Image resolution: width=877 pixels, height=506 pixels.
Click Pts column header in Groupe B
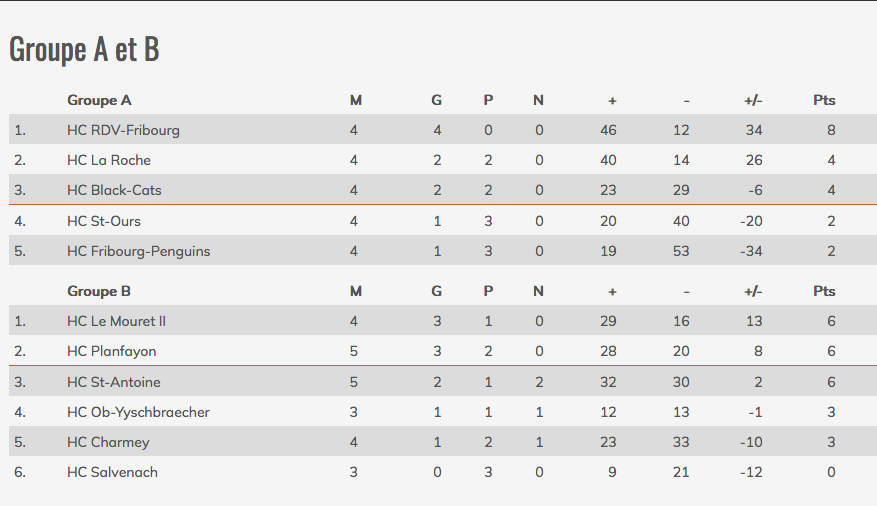click(824, 292)
